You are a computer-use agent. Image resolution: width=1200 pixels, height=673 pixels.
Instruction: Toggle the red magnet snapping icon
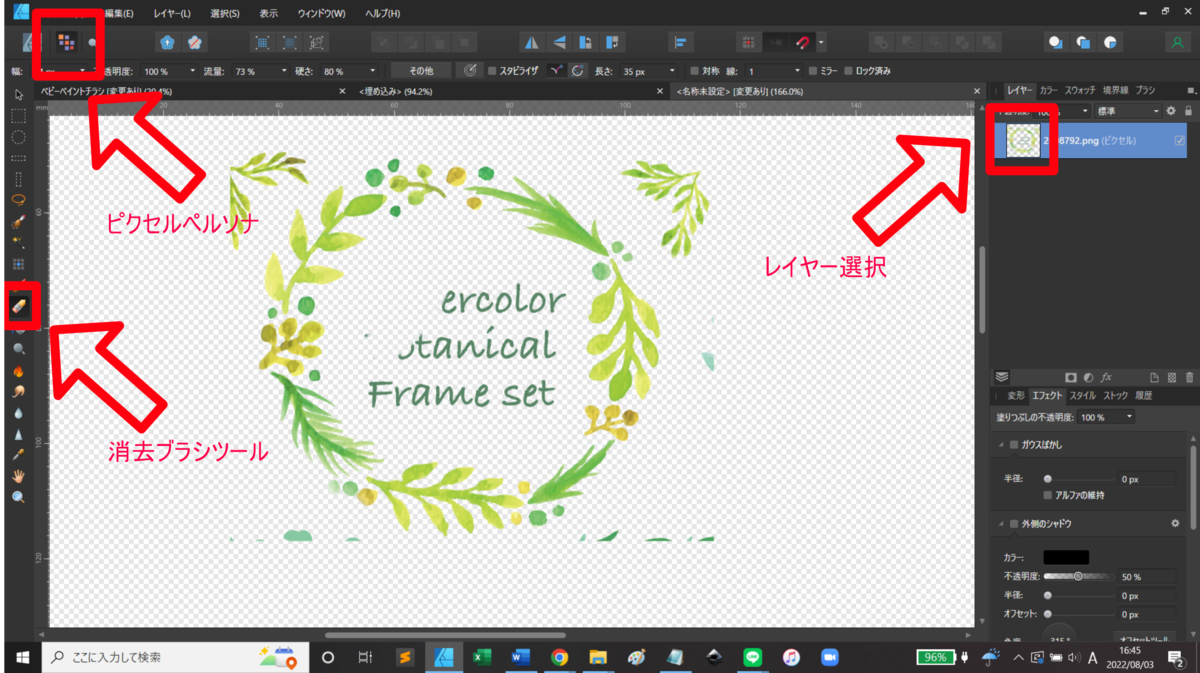pyautogui.click(x=803, y=43)
